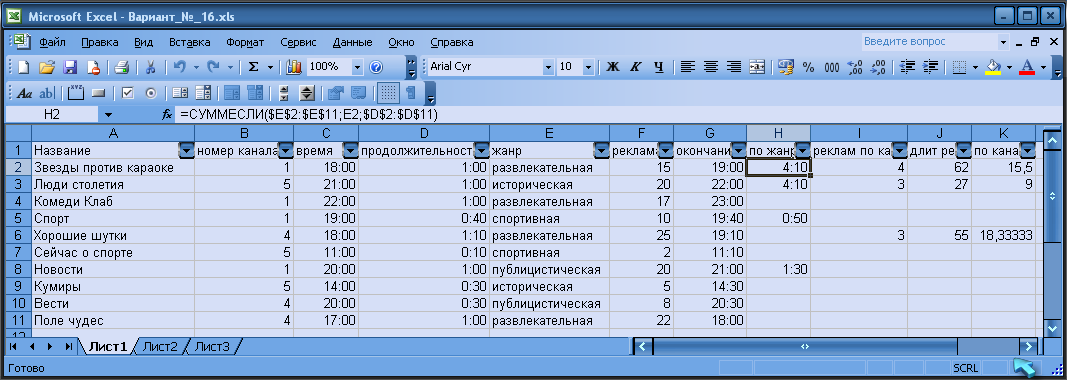Select the List Box form control
The width and height of the screenshot is (1067, 380).
pos(180,93)
